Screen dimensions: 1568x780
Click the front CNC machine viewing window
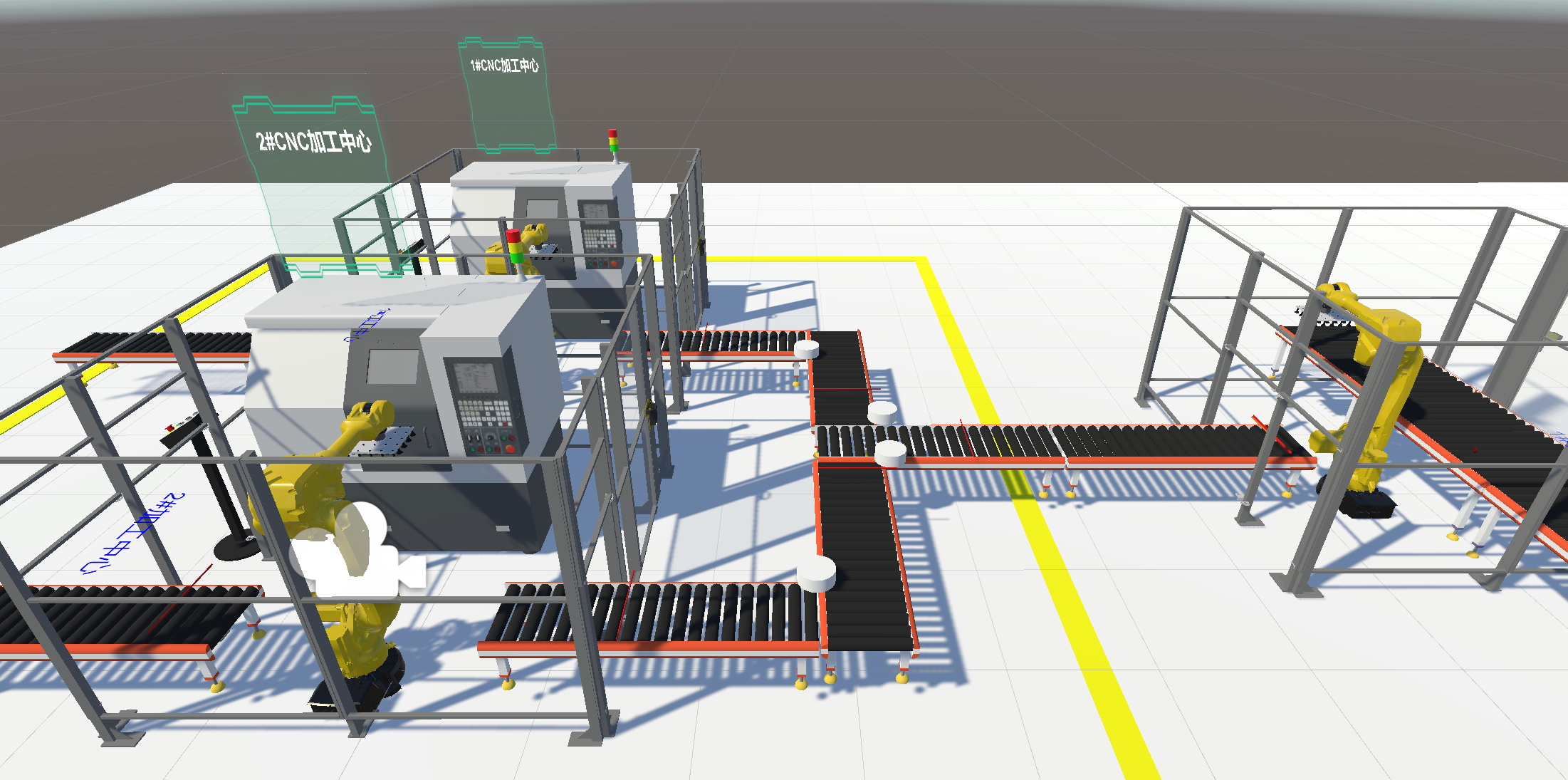tap(392, 367)
